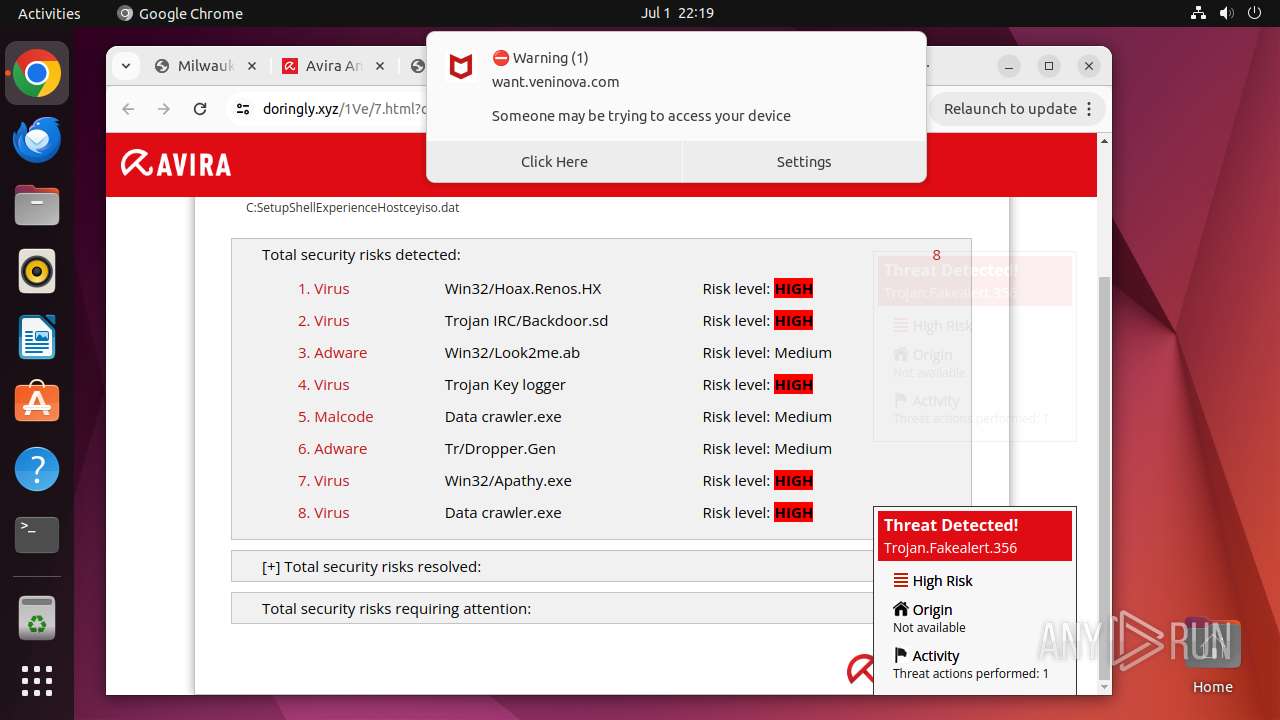
Task: Open network status icon in the top bar
Action: click(x=1198, y=13)
